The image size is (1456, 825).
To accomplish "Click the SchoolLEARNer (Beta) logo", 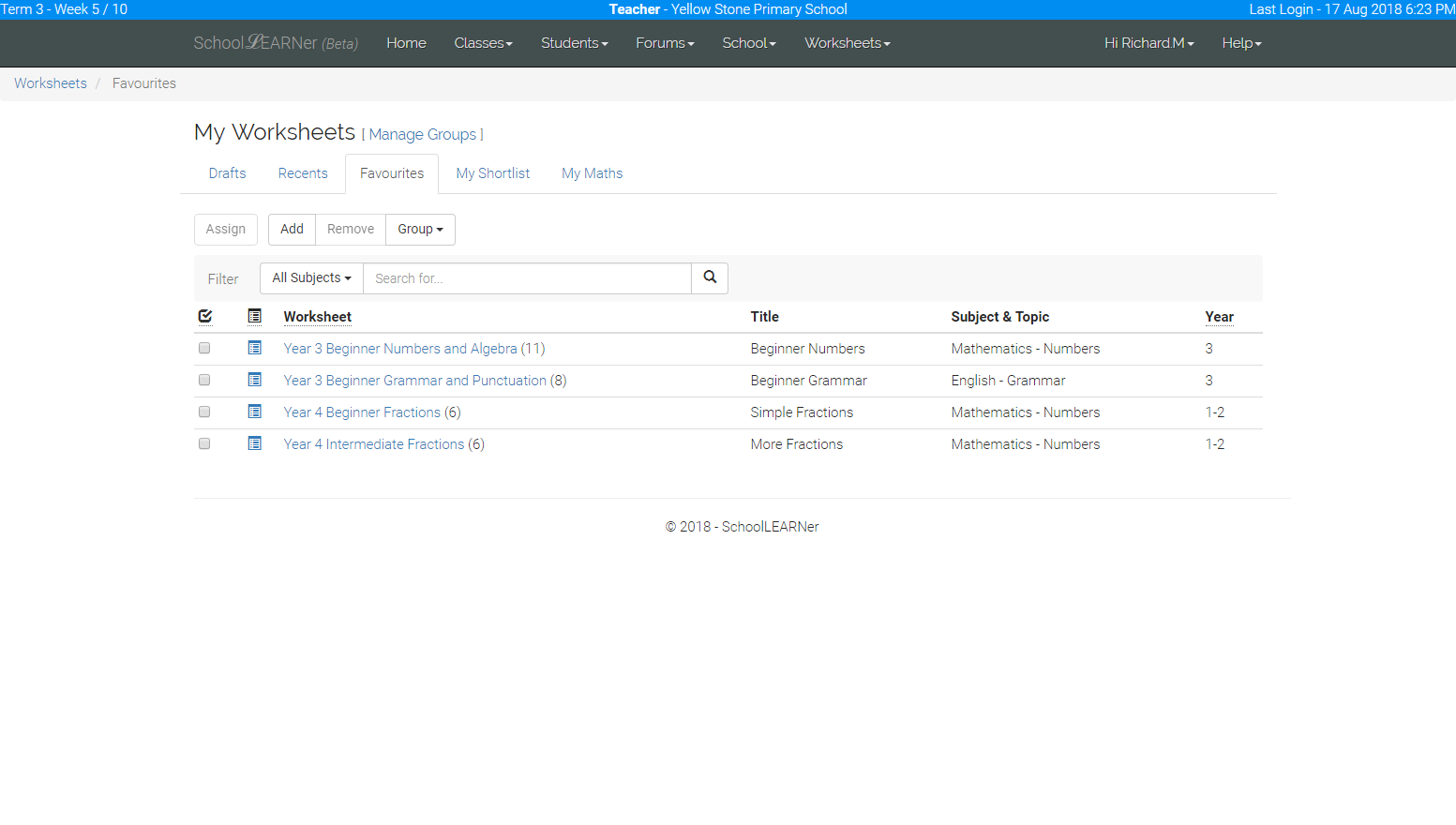I will click(276, 43).
